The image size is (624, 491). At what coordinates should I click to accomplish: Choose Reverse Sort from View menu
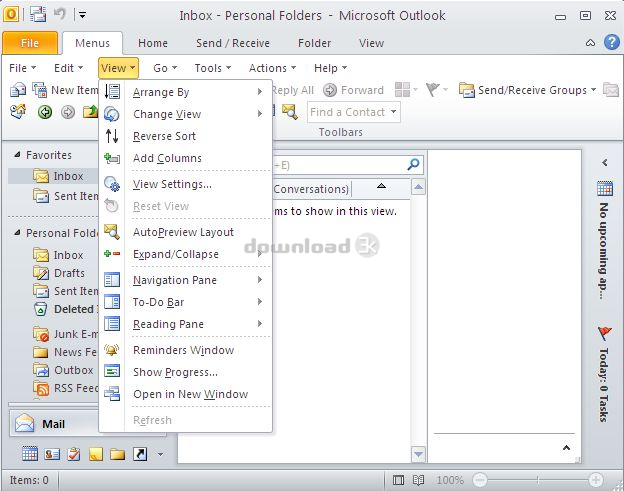[186, 136]
